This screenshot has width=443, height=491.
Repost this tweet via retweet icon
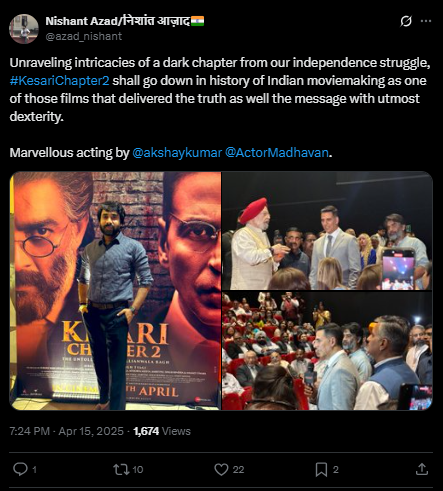[x=121, y=469]
